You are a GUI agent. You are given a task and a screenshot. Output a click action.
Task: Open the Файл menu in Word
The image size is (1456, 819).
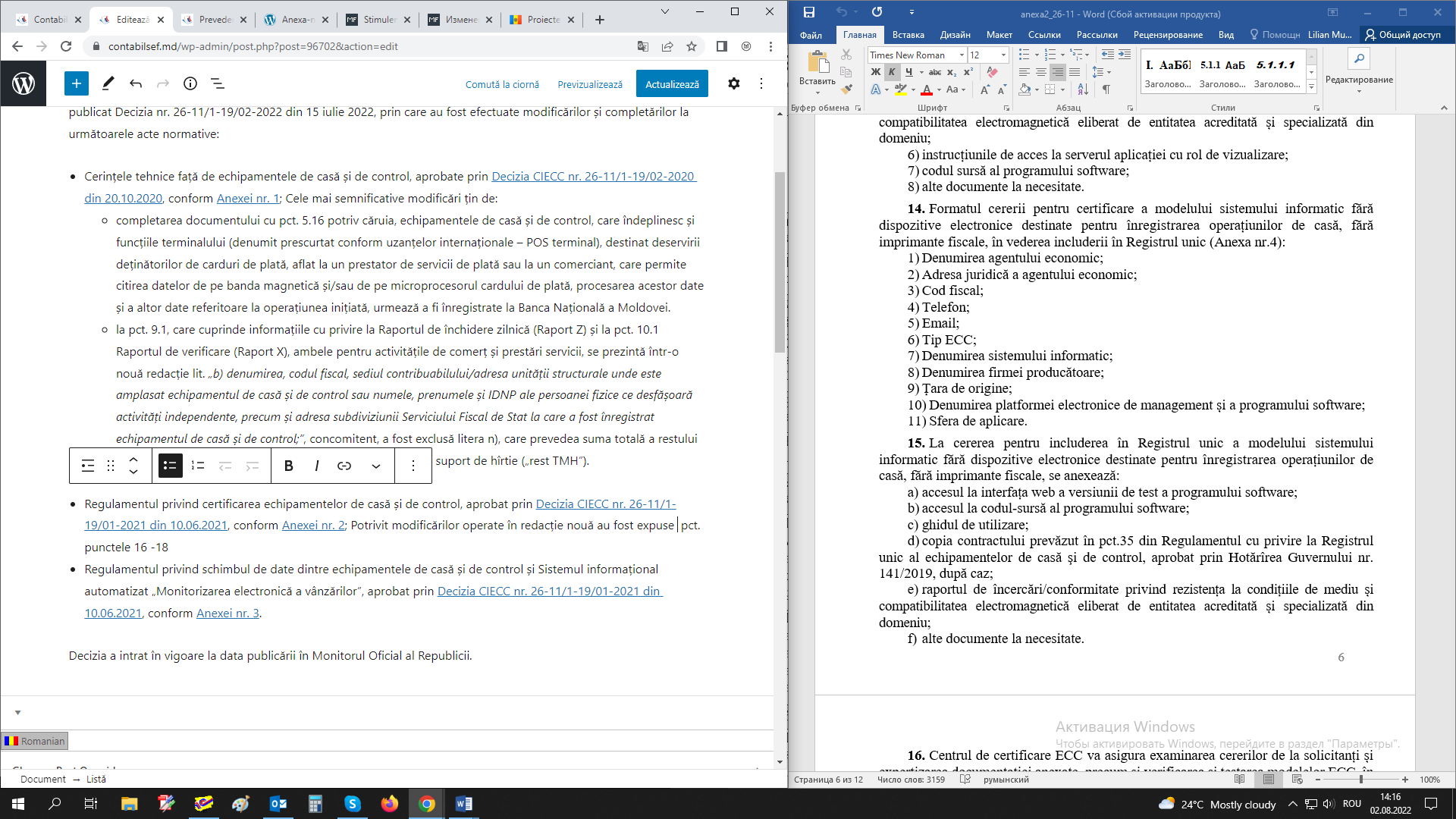click(x=811, y=35)
